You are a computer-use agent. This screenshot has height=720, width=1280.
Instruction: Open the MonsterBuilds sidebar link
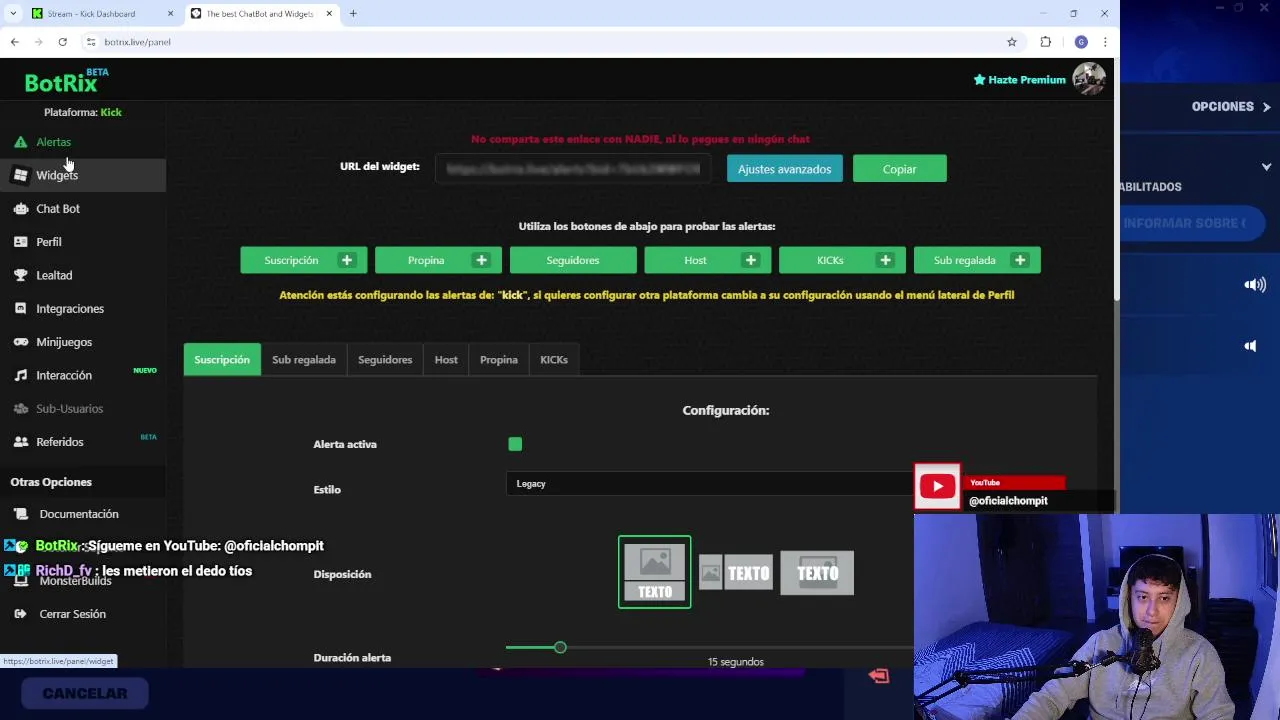coord(75,581)
